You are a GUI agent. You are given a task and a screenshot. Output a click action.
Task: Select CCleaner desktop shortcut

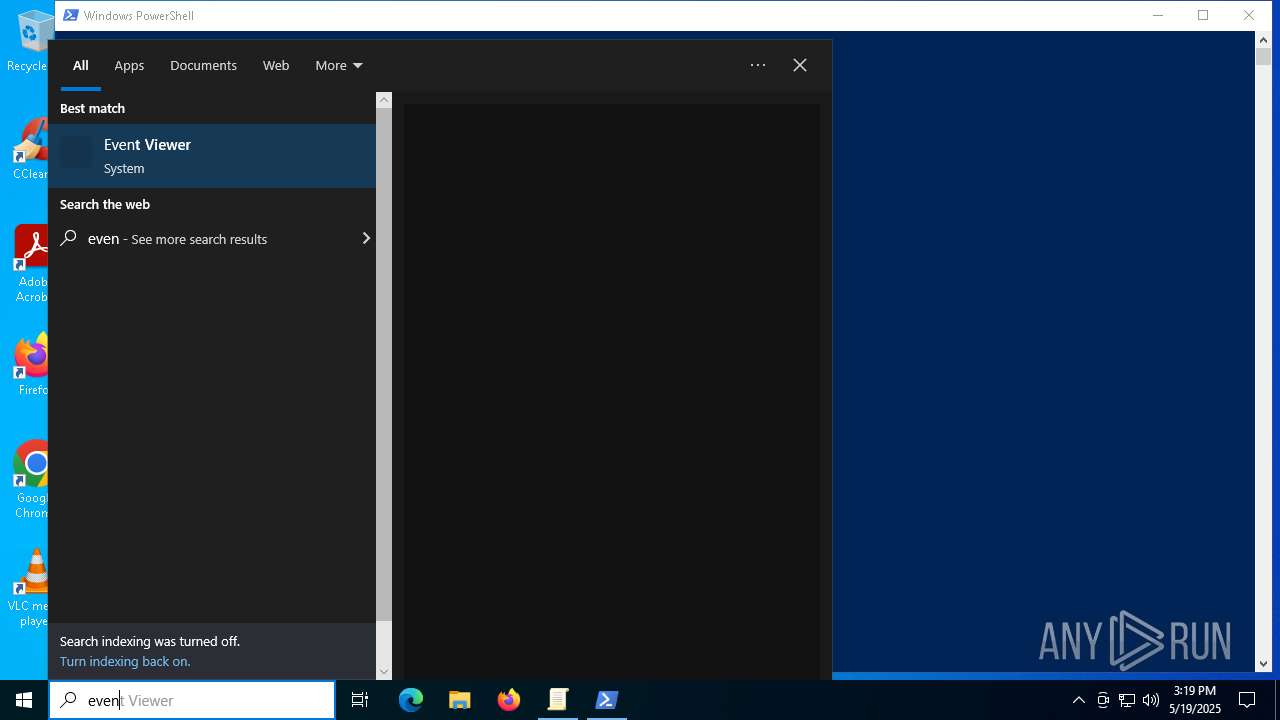[30, 150]
